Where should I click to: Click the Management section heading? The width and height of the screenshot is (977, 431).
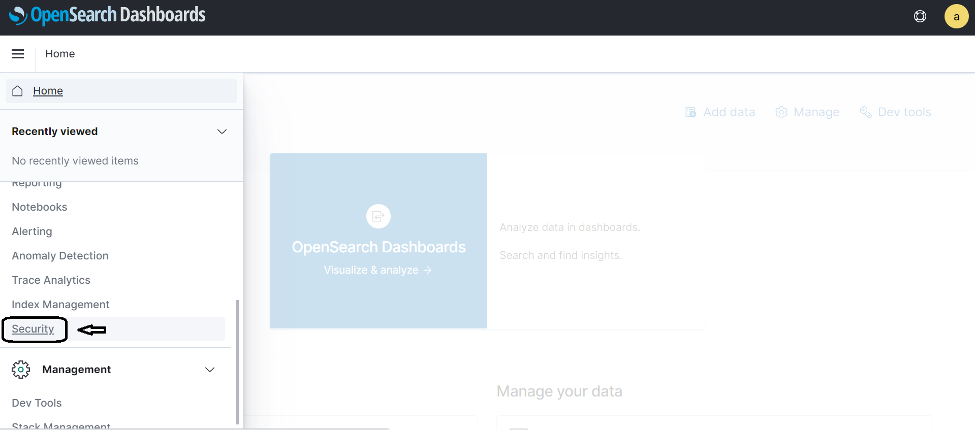pyautogui.click(x=77, y=369)
